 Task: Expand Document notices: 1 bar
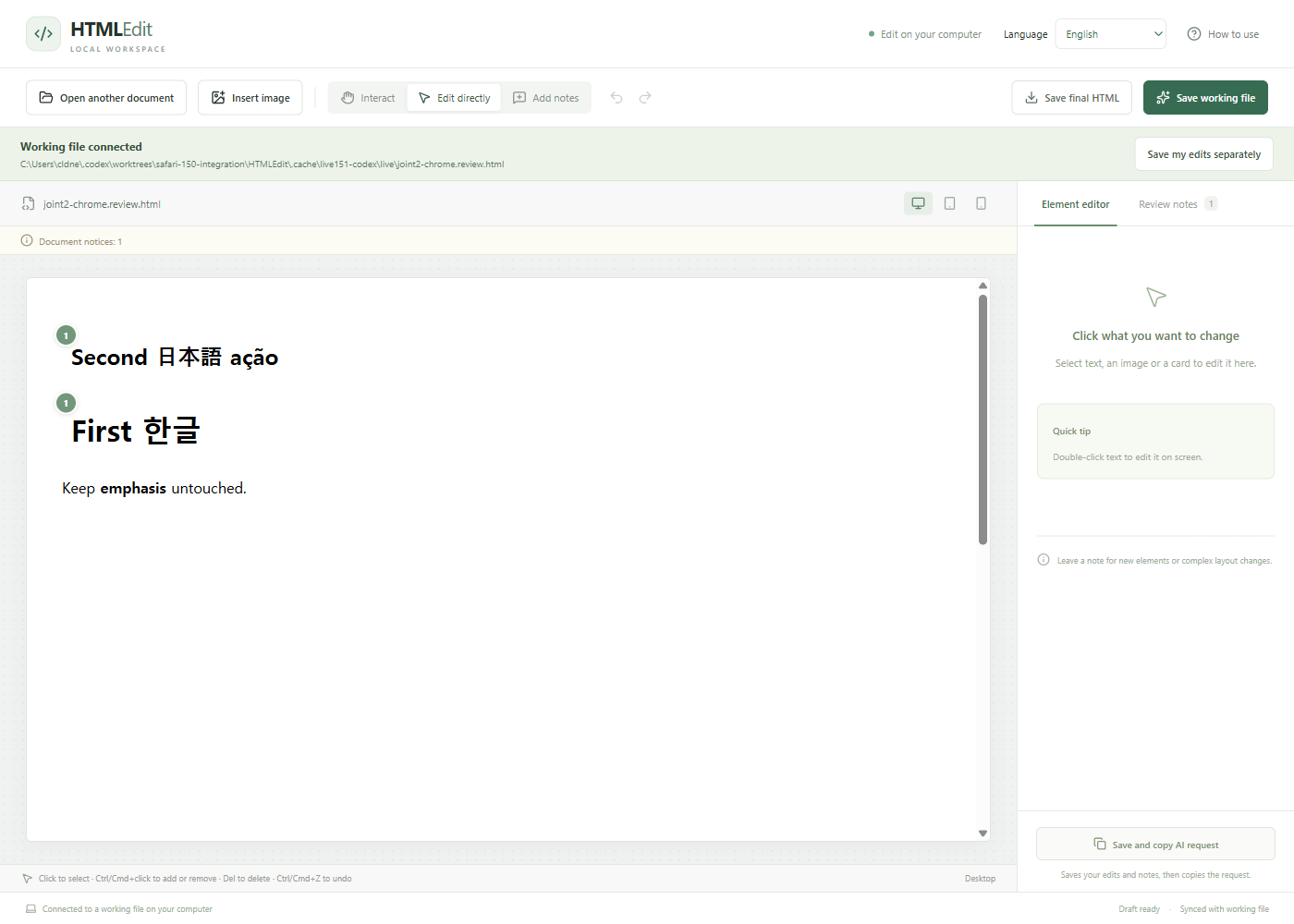tap(508, 241)
